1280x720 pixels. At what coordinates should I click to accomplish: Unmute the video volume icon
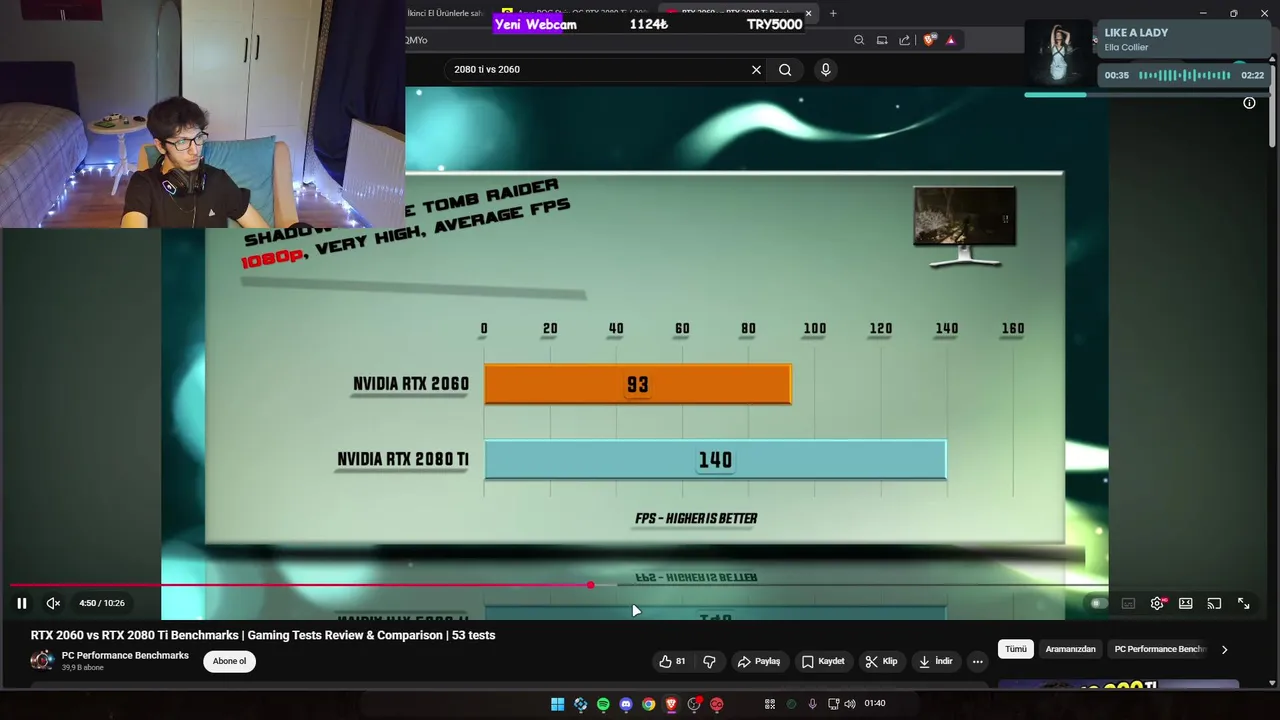(x=53, y=603)
